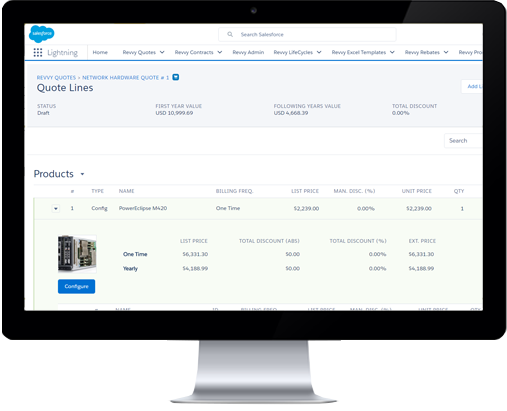
Task: Click the search magnifier icon
Action: pos(230,34)
